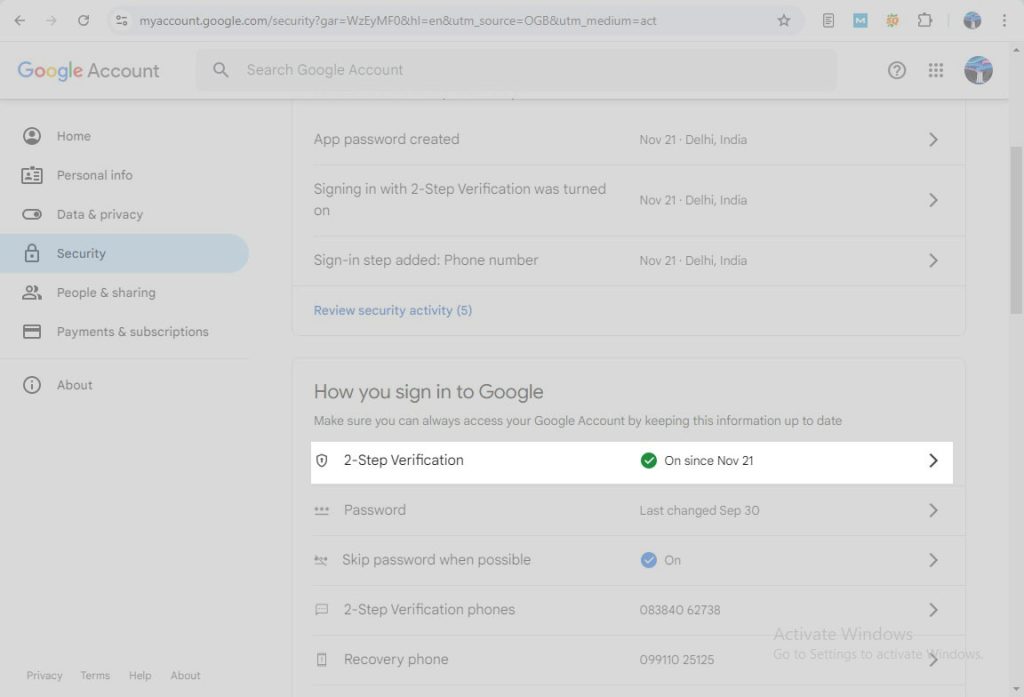Click scrollbar down arrow at bottom
The width and height of the screenshot is (1024, 697).
(x=1016, y=689)
